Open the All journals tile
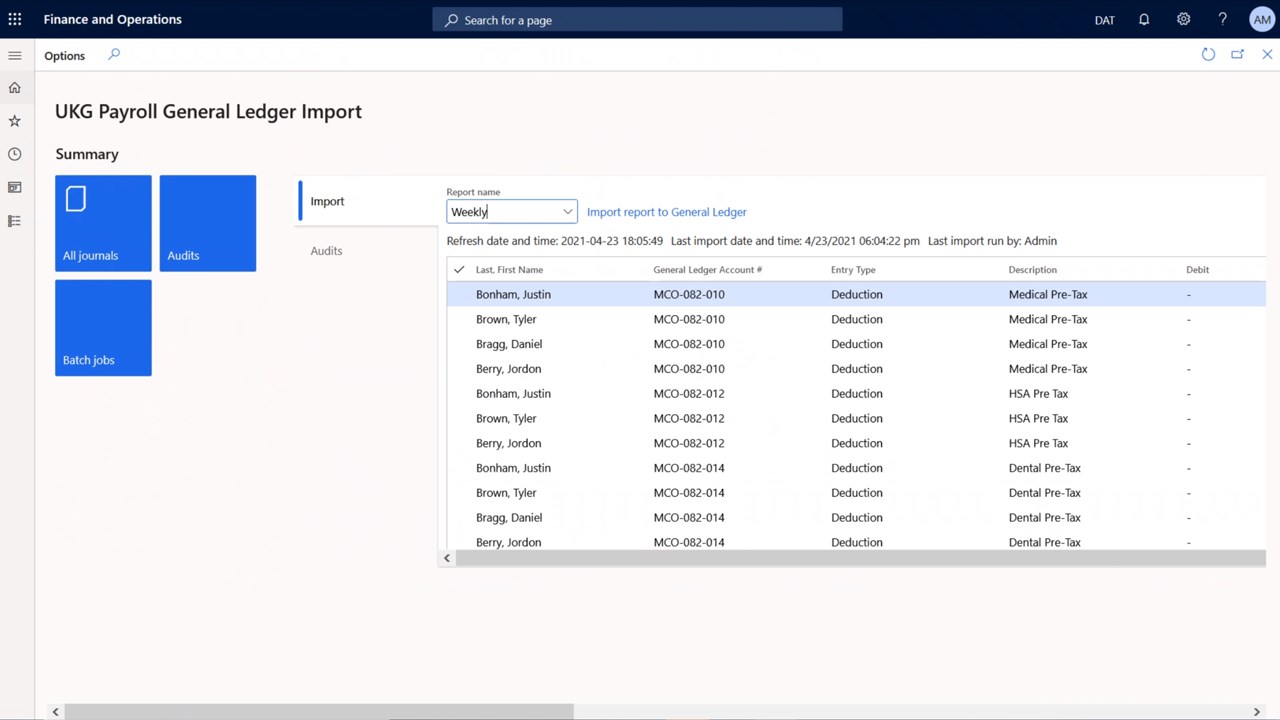 point(103,223)
